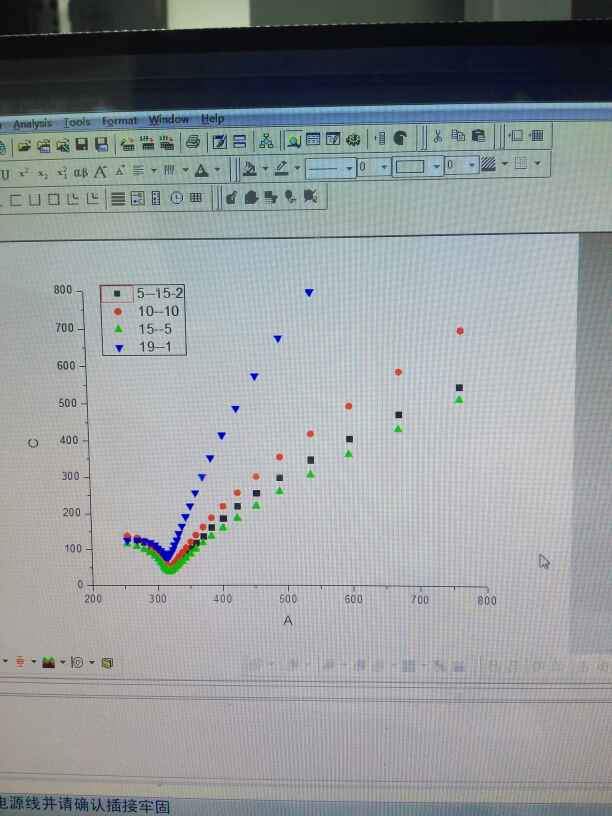Expand the fill color bucket dropdown arrow
The width and height of the screenshot is (612, 816).
point(265,169)
